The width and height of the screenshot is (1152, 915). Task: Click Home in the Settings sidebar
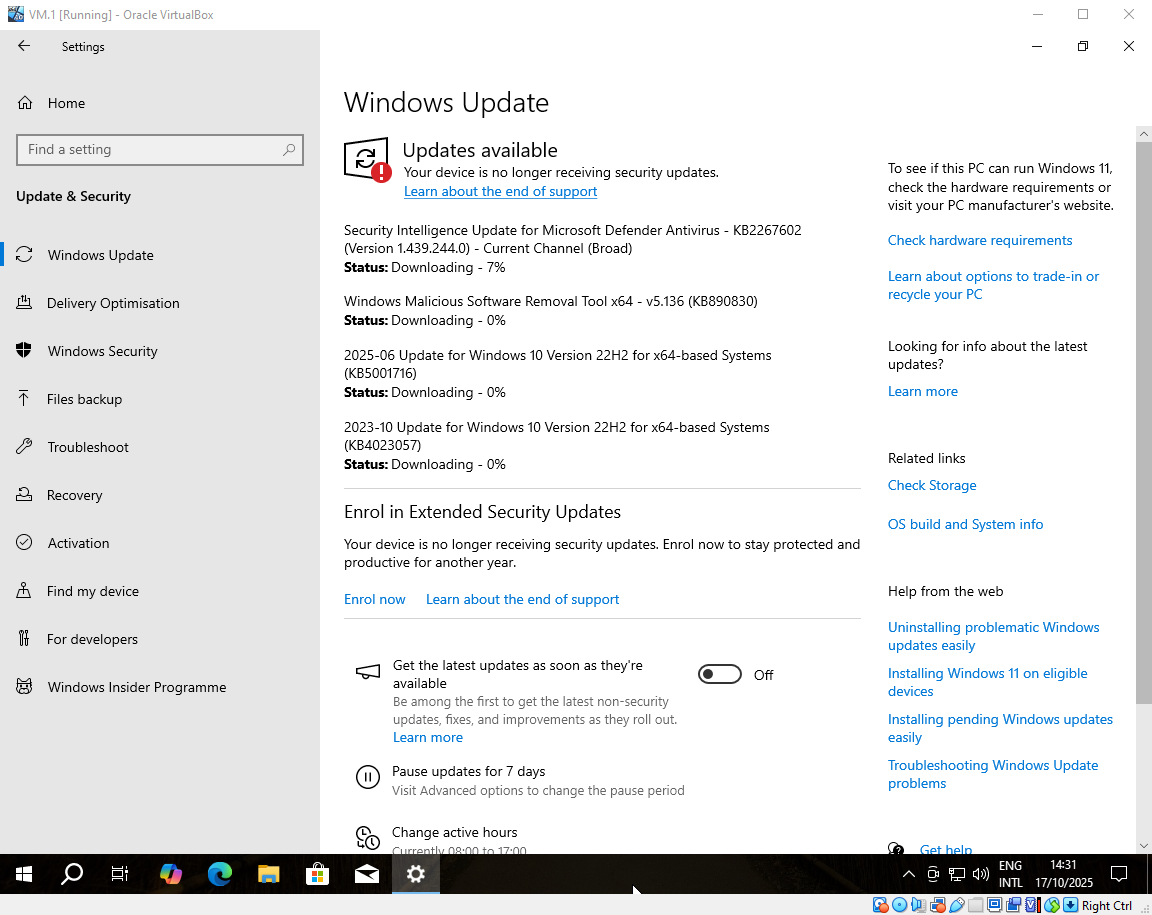[x=66, y=104]
